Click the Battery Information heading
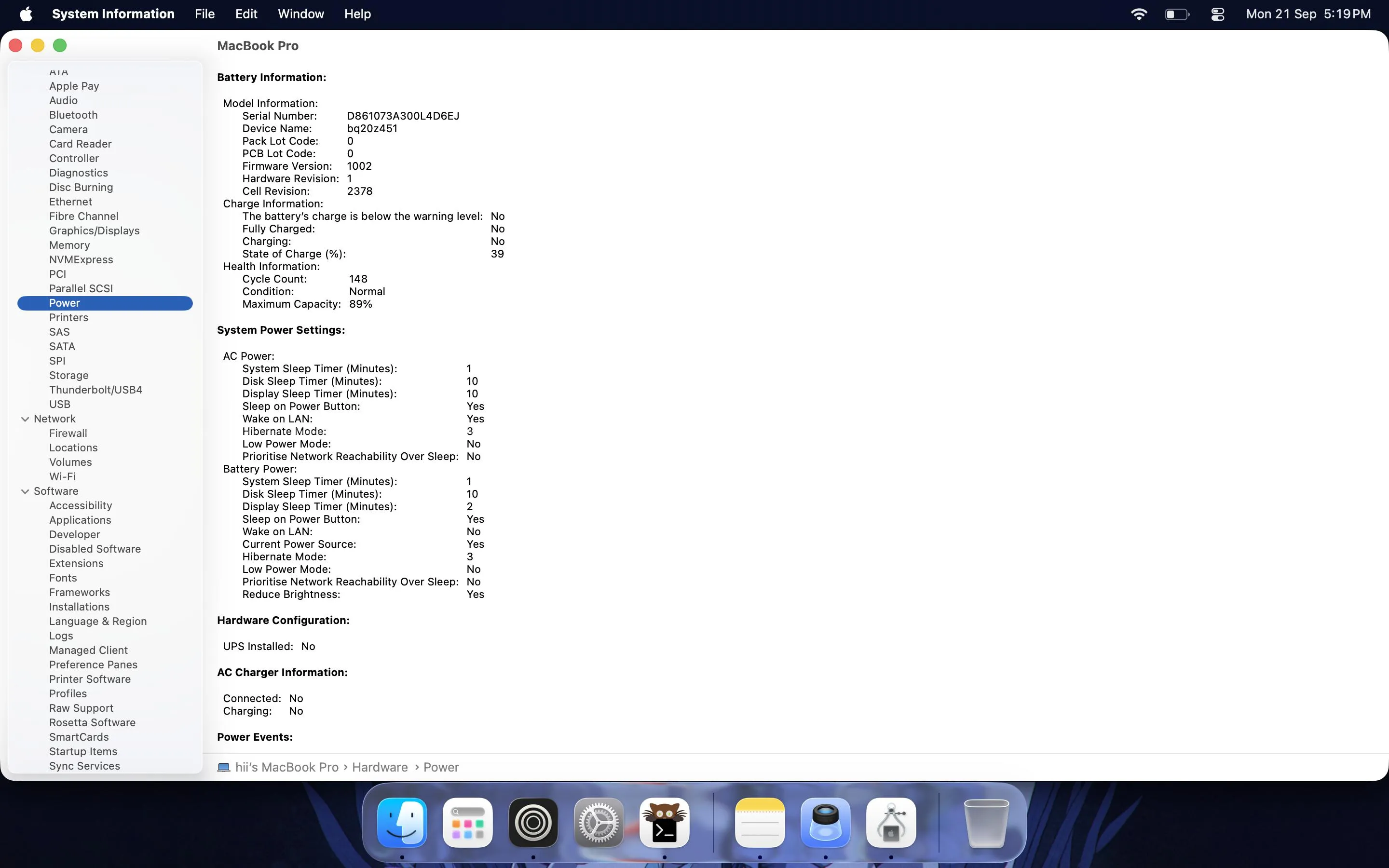 pos(272,78)
